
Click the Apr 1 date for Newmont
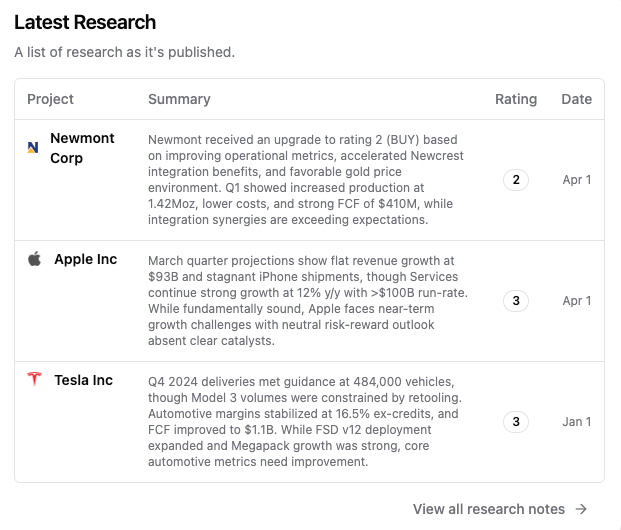[x=577, y=180]
